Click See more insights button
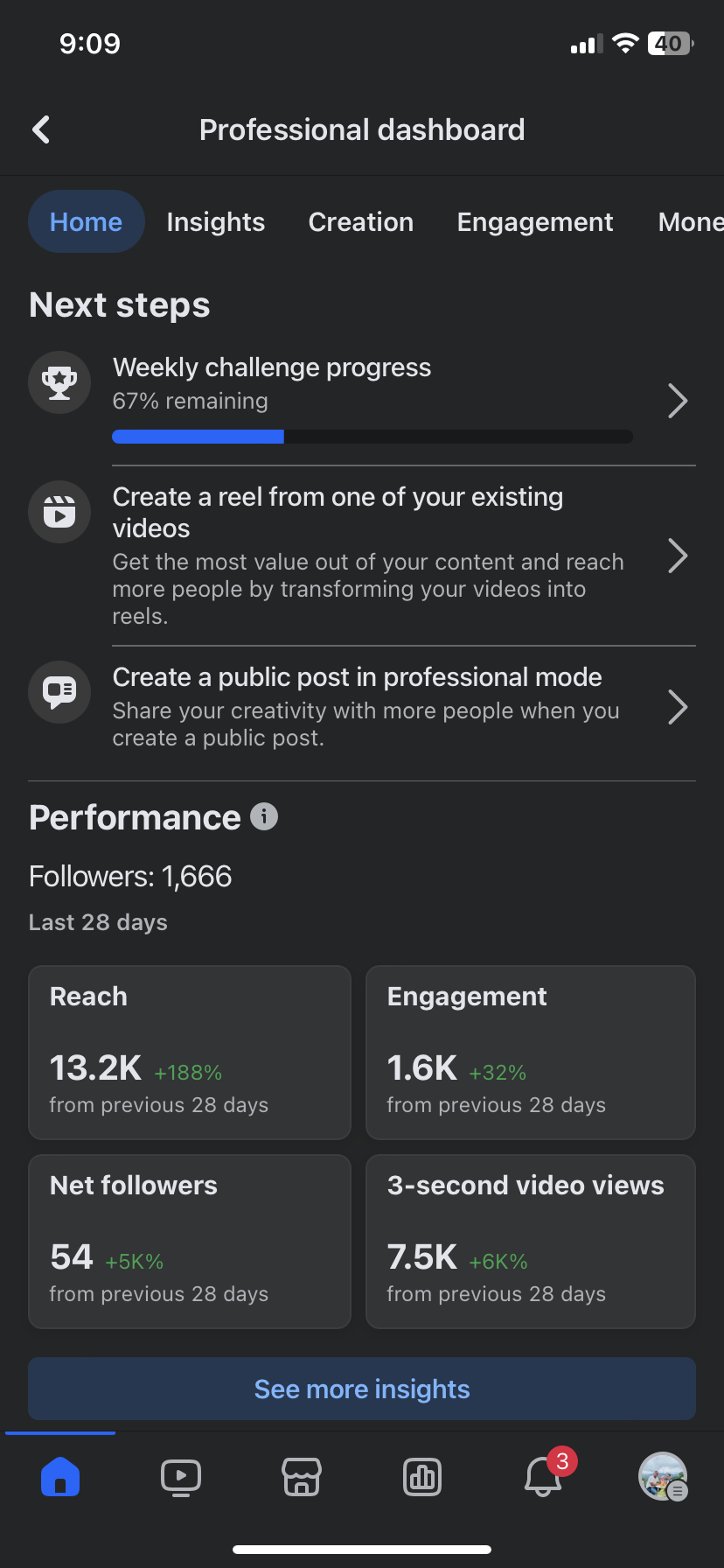This screenshot has height=1568, width=724. [362, 1389]
